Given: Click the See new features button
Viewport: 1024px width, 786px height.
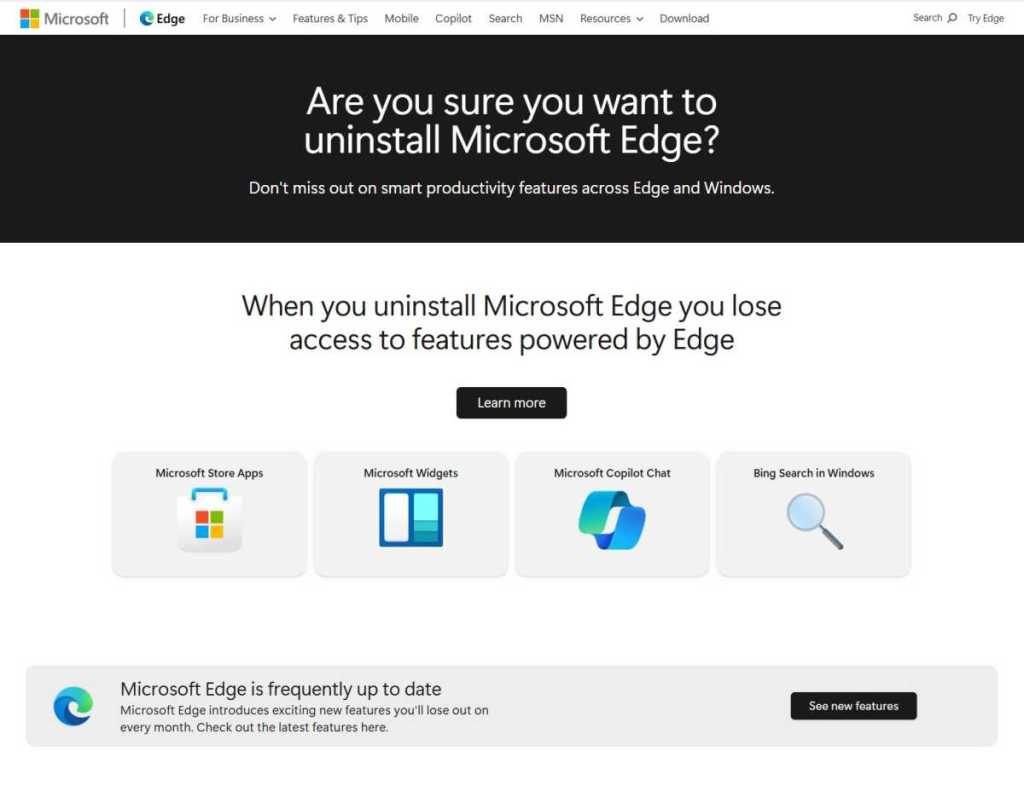Looking at the screenshot, I should coord(853,705).
